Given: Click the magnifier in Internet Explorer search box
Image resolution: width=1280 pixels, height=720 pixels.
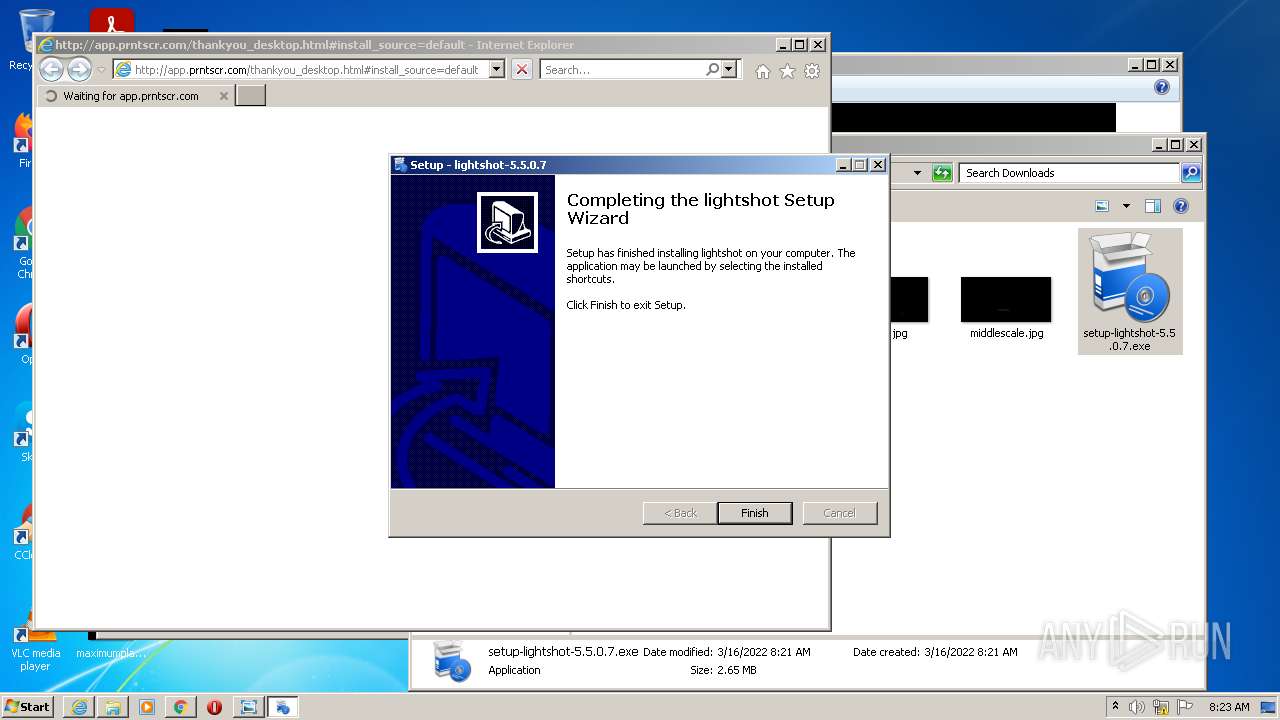Looking at the screenshot, I should (x=712, y=70).
